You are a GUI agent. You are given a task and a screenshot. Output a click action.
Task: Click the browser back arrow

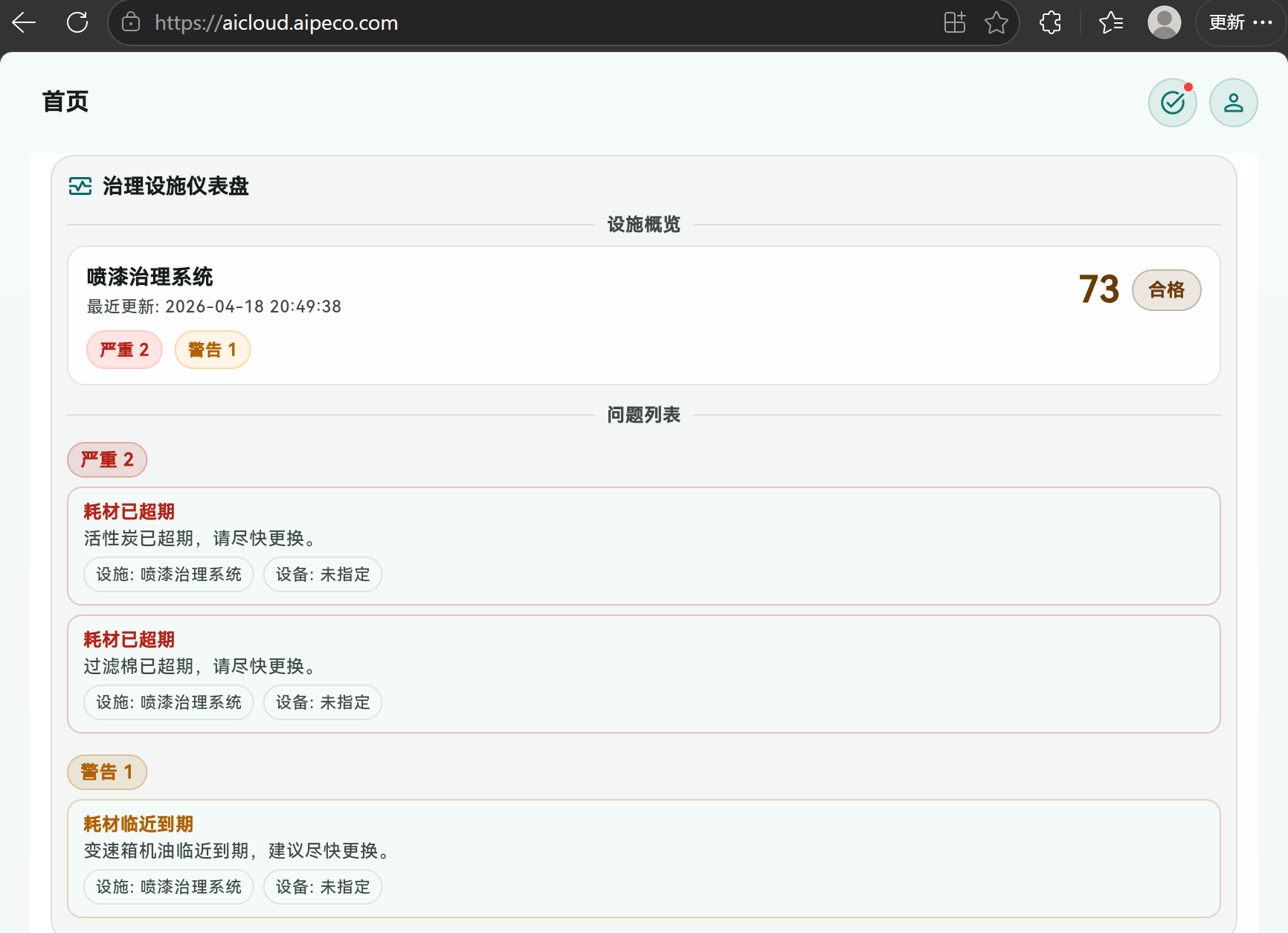click(24, 23)
